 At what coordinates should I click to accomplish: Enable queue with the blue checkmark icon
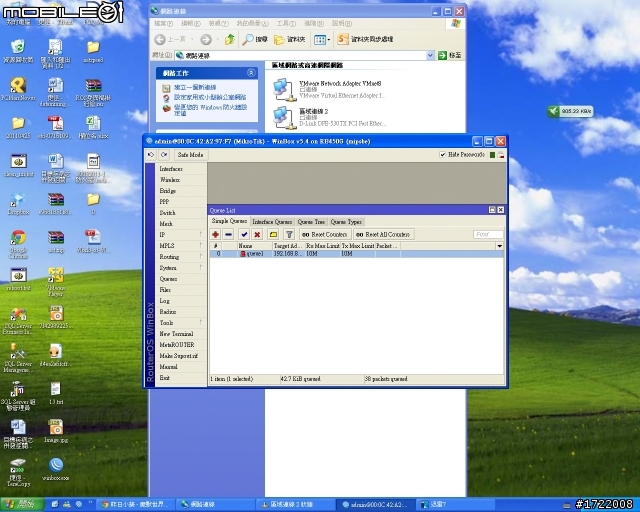244,234
